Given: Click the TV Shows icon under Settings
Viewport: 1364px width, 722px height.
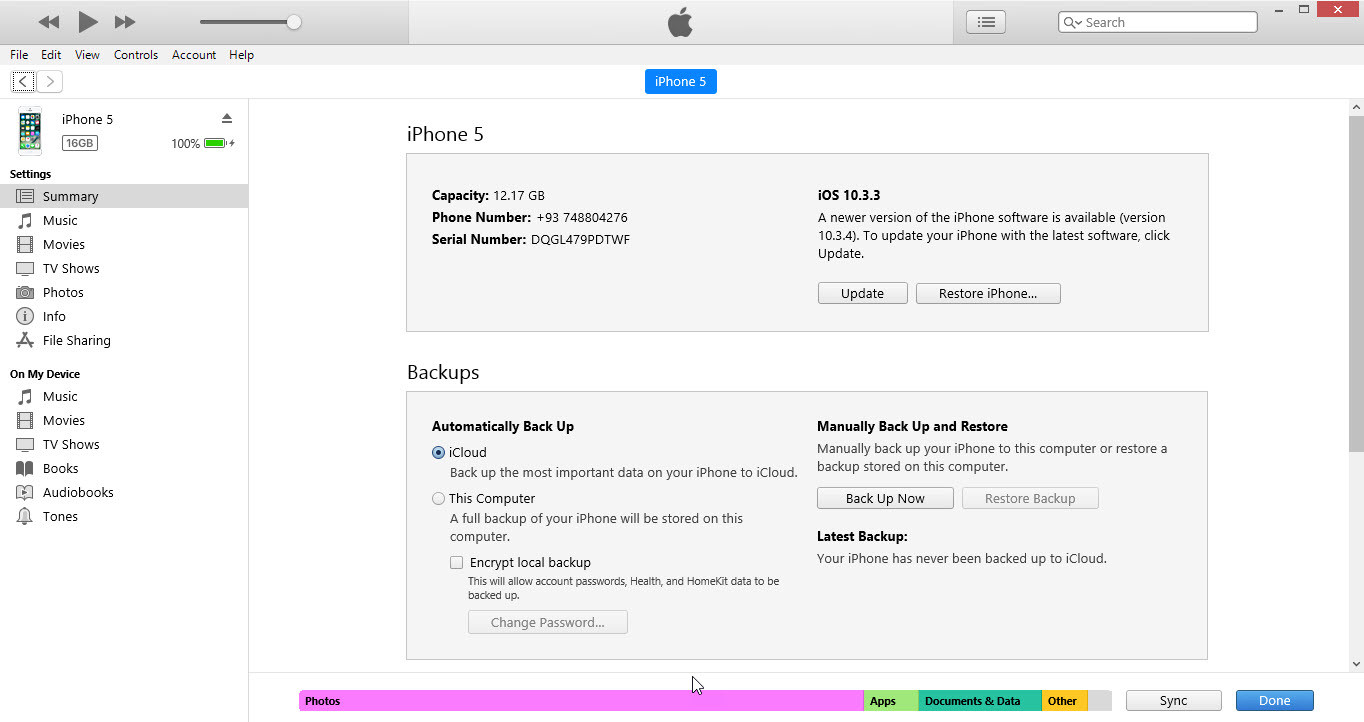Looking at the screenshot, I should click(x=25, y=268).
